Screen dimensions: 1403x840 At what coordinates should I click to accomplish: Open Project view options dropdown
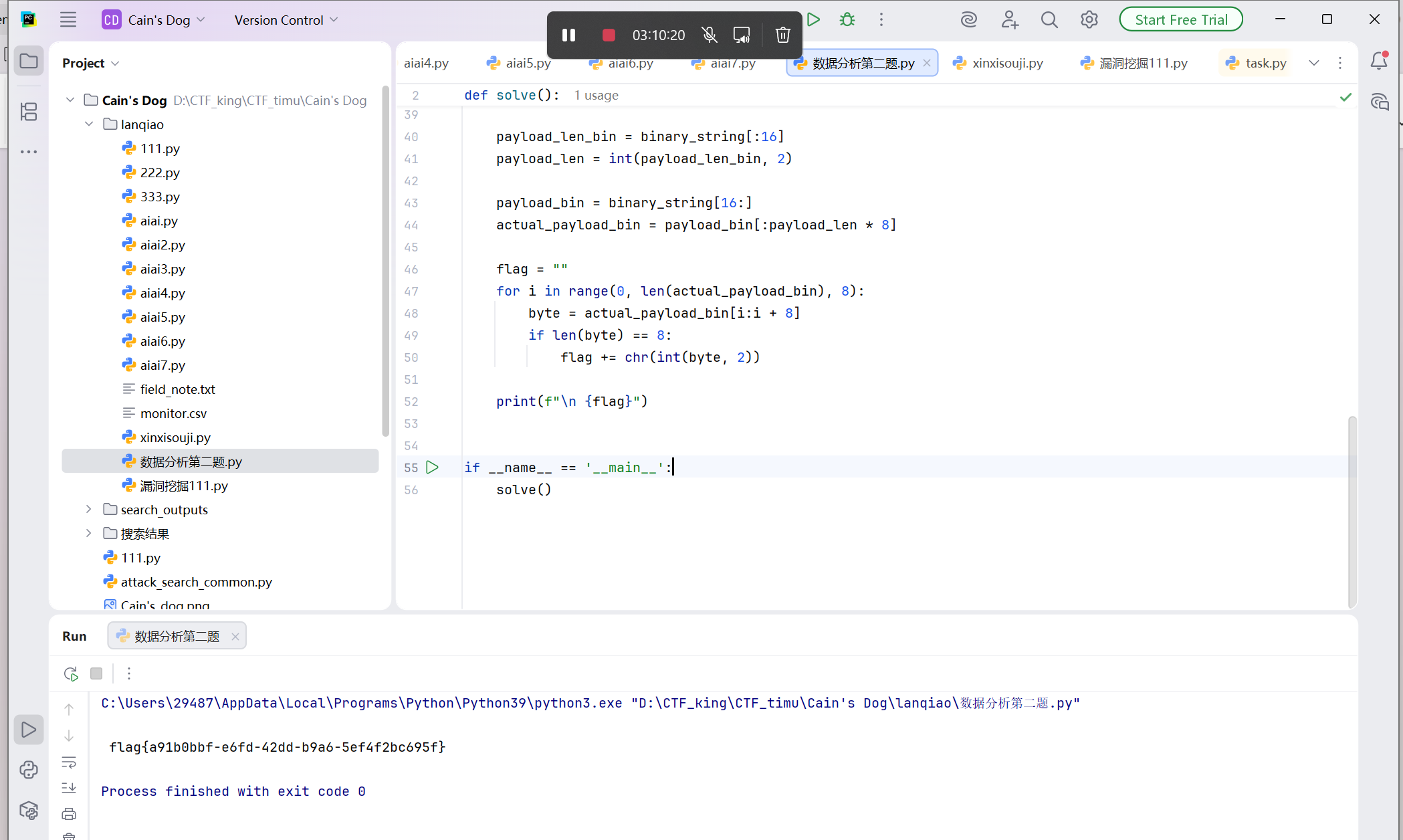click(x=91, y=63)
